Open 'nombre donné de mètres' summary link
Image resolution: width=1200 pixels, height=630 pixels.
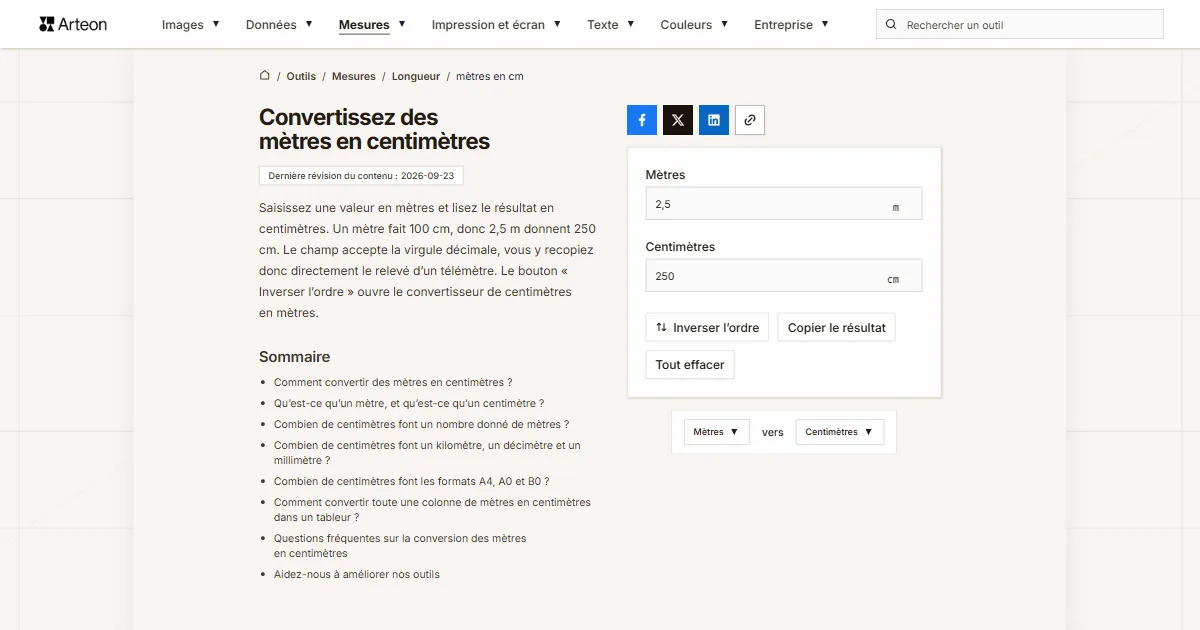click(x=421, y=424)
